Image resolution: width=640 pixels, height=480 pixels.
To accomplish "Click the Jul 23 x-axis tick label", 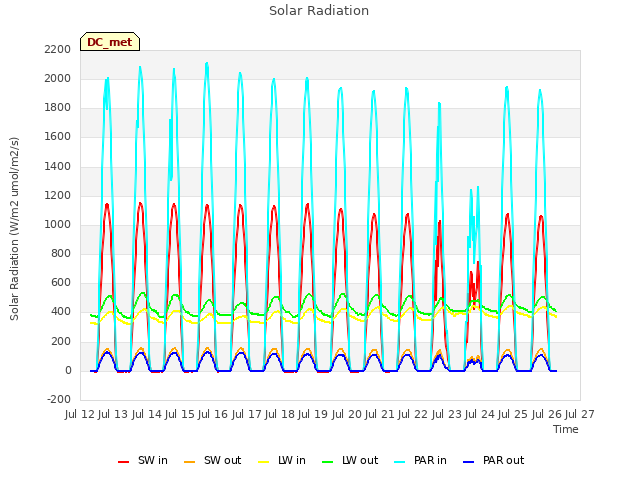I will 447,414.
